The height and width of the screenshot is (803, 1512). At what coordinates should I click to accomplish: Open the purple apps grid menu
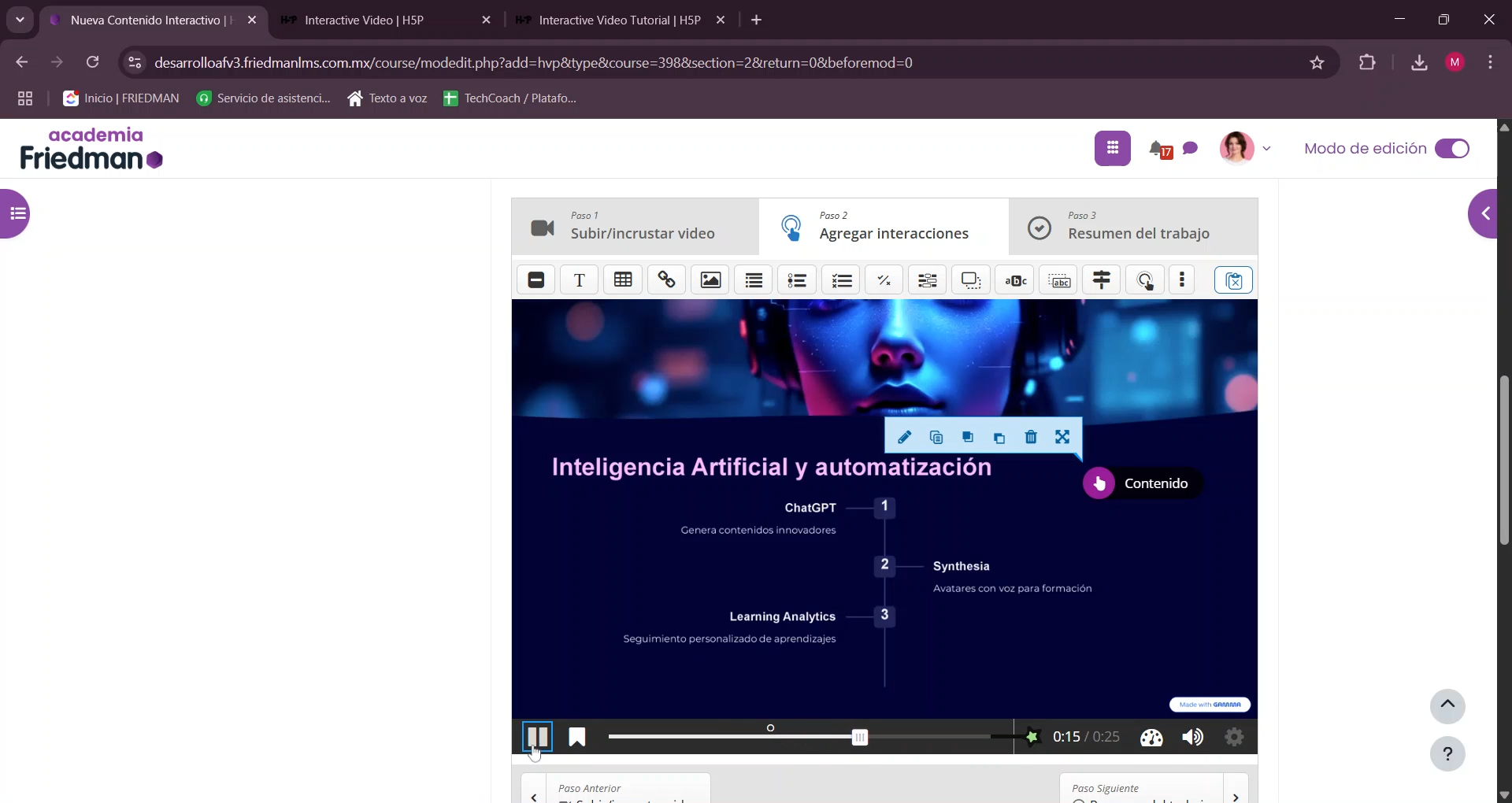pyautogui.click(x=1113, y=148)
